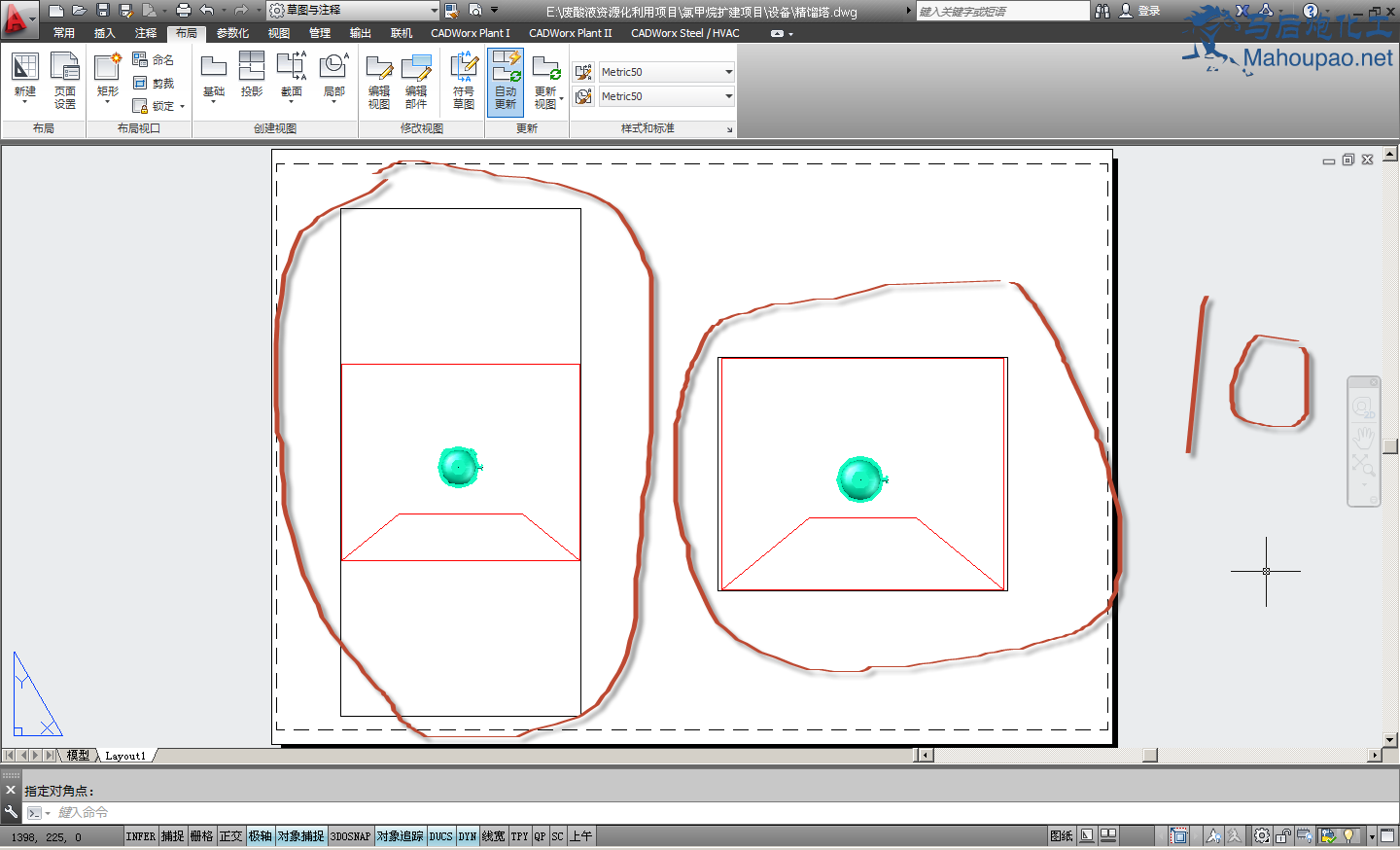This screenshot has width=1400, height=850.
Task: Toggle 极轴 polar tracking
Action: [x=260, y=836]
